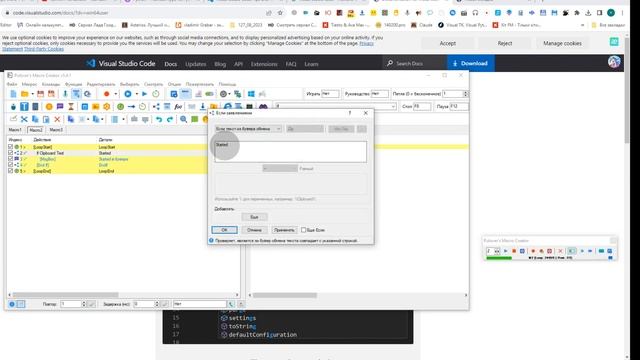Create a new macro file via toolbar
Viewport: 640px width, 360px height.
pyautogui.click(x=13, y=94)
